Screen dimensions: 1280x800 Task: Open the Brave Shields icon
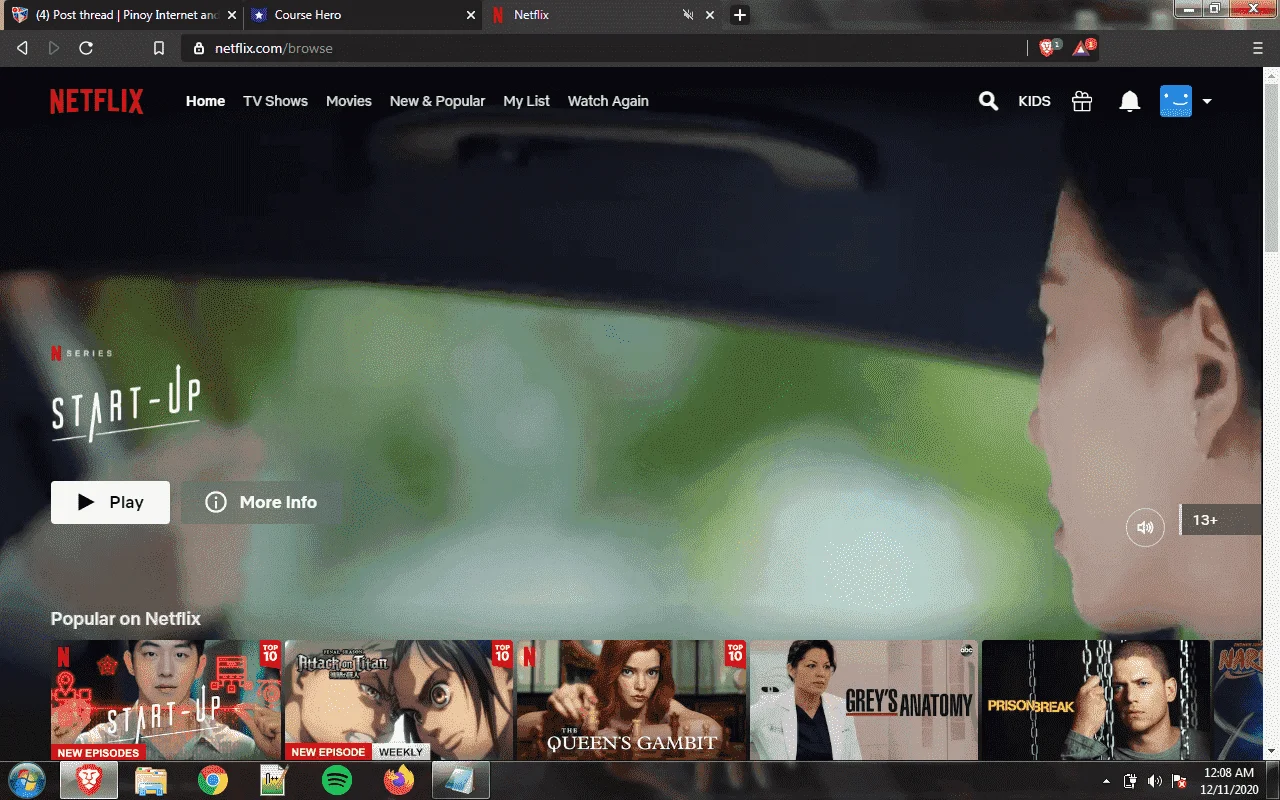tap(1048, 48)
